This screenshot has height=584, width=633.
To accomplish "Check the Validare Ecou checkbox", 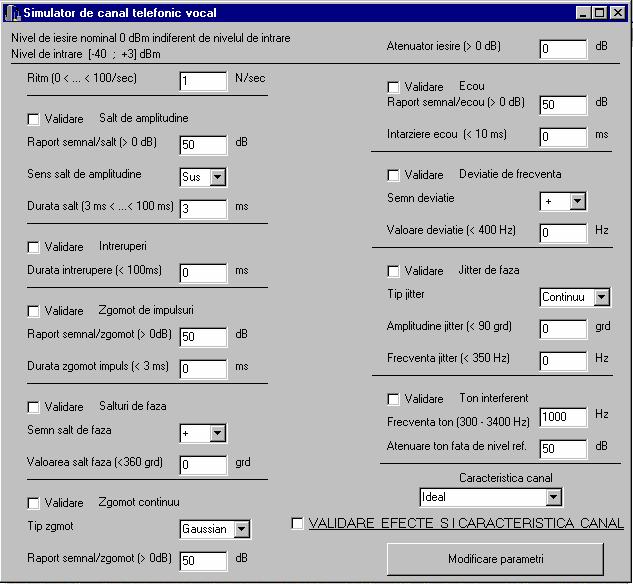I will click(x=393, y=87).
